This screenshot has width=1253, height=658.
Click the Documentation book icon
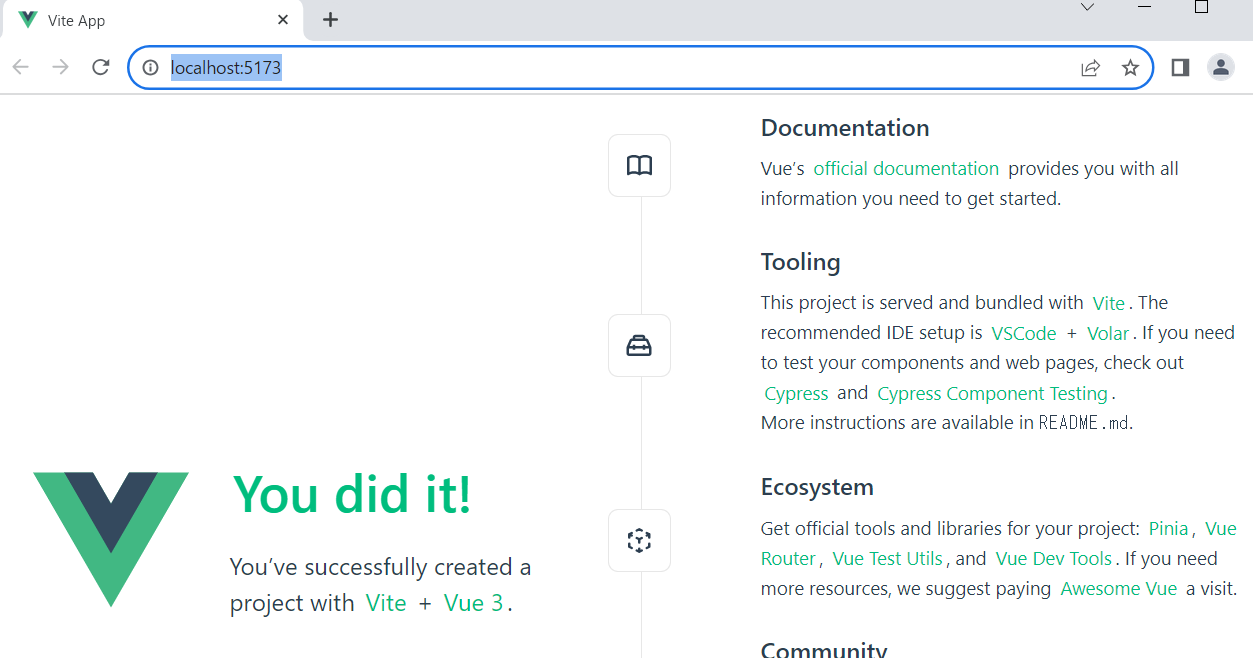coord(639,165)
